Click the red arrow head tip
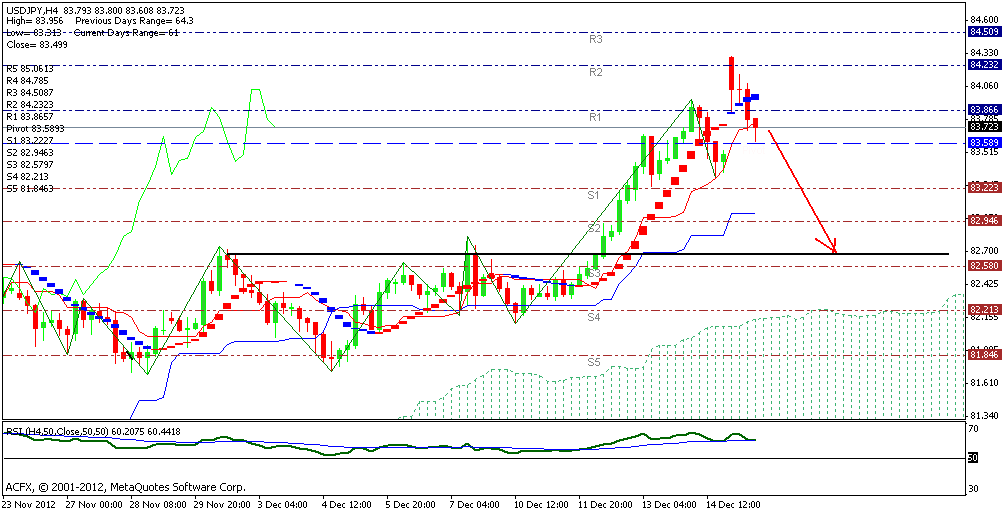The height and width of the screenshot is (512, 1003). click(x=835, y=252)
